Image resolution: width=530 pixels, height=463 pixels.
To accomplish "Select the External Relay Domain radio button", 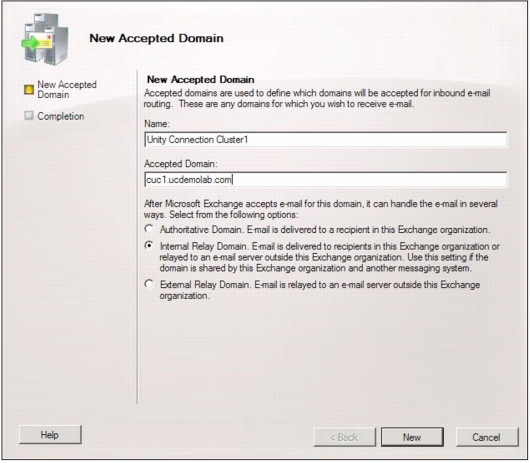I will pos(149,284).
